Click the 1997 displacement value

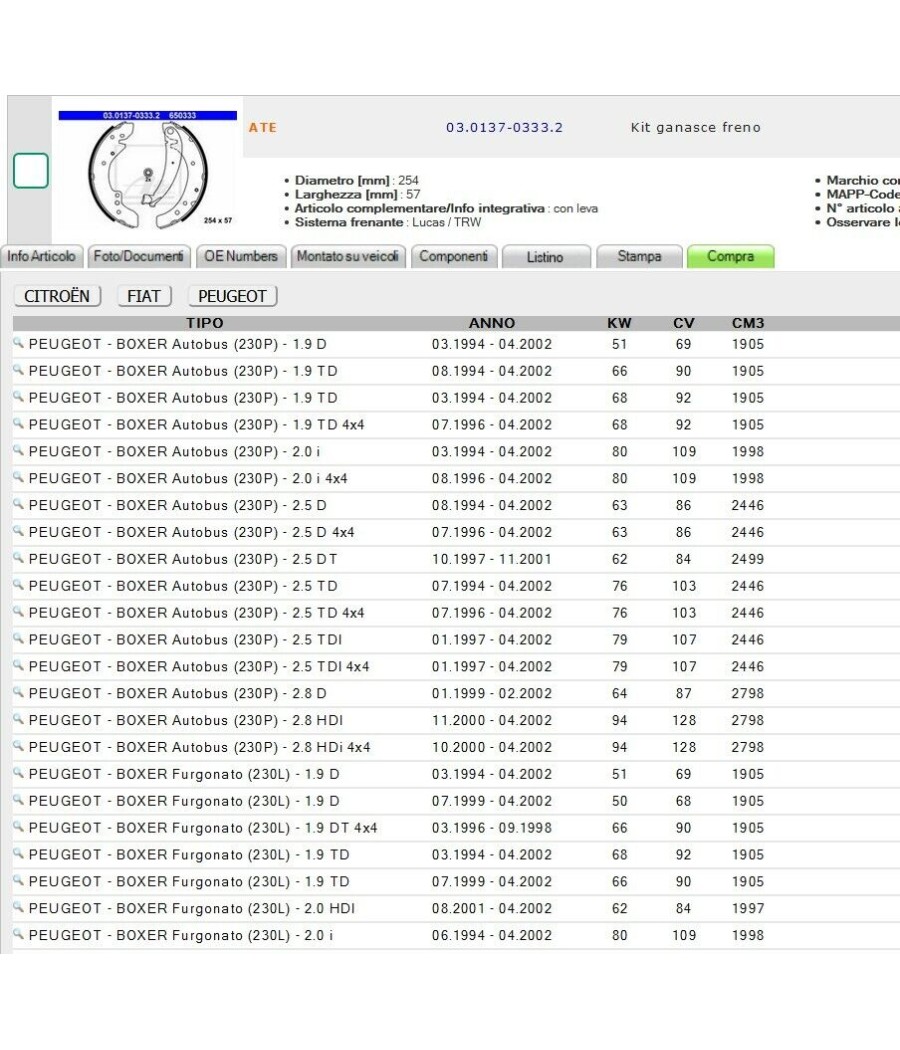click(748, 909)
